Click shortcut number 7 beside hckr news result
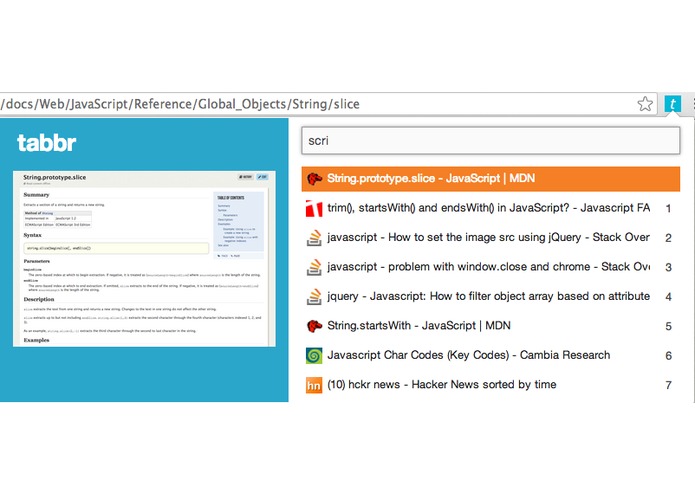695x494 pixels. [668, 385]
